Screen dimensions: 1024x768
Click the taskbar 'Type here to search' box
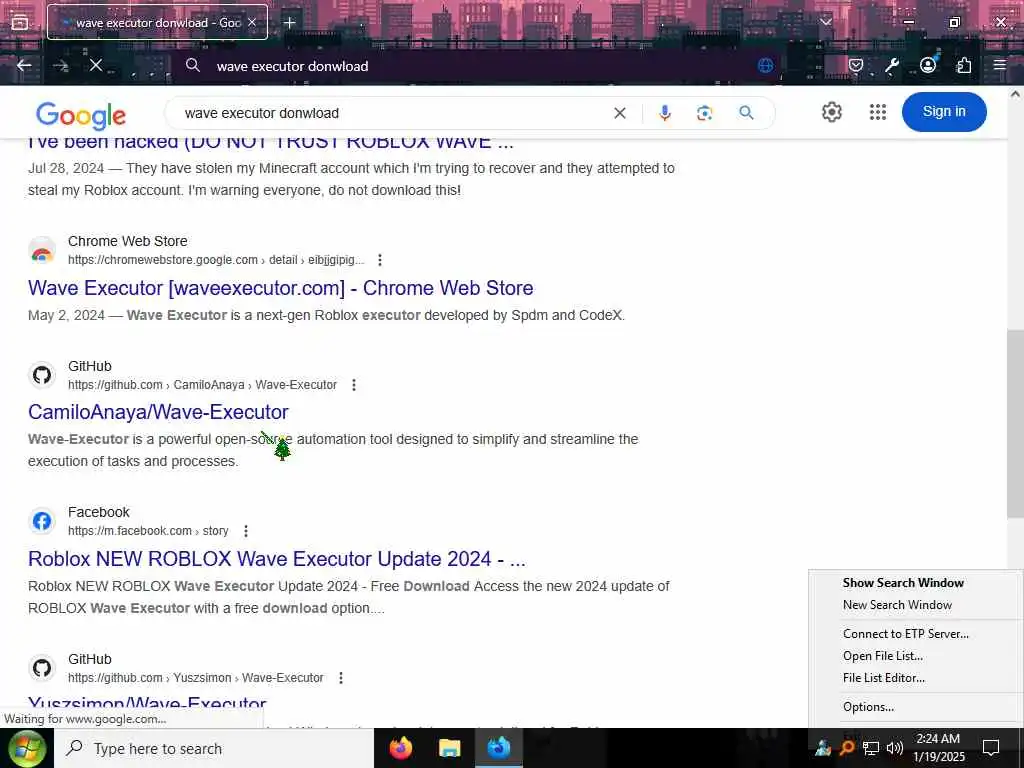[214, 748]
